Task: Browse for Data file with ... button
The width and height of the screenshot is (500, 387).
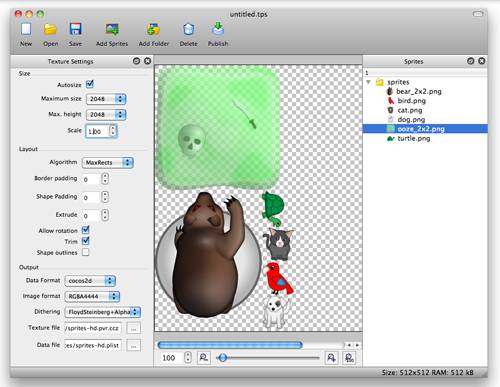Action: (134, 346)
